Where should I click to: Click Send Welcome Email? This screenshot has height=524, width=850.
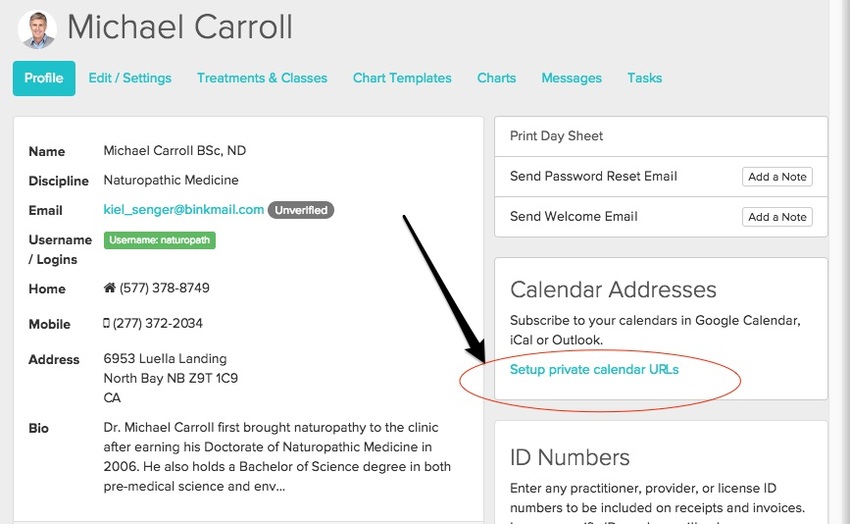573,216
